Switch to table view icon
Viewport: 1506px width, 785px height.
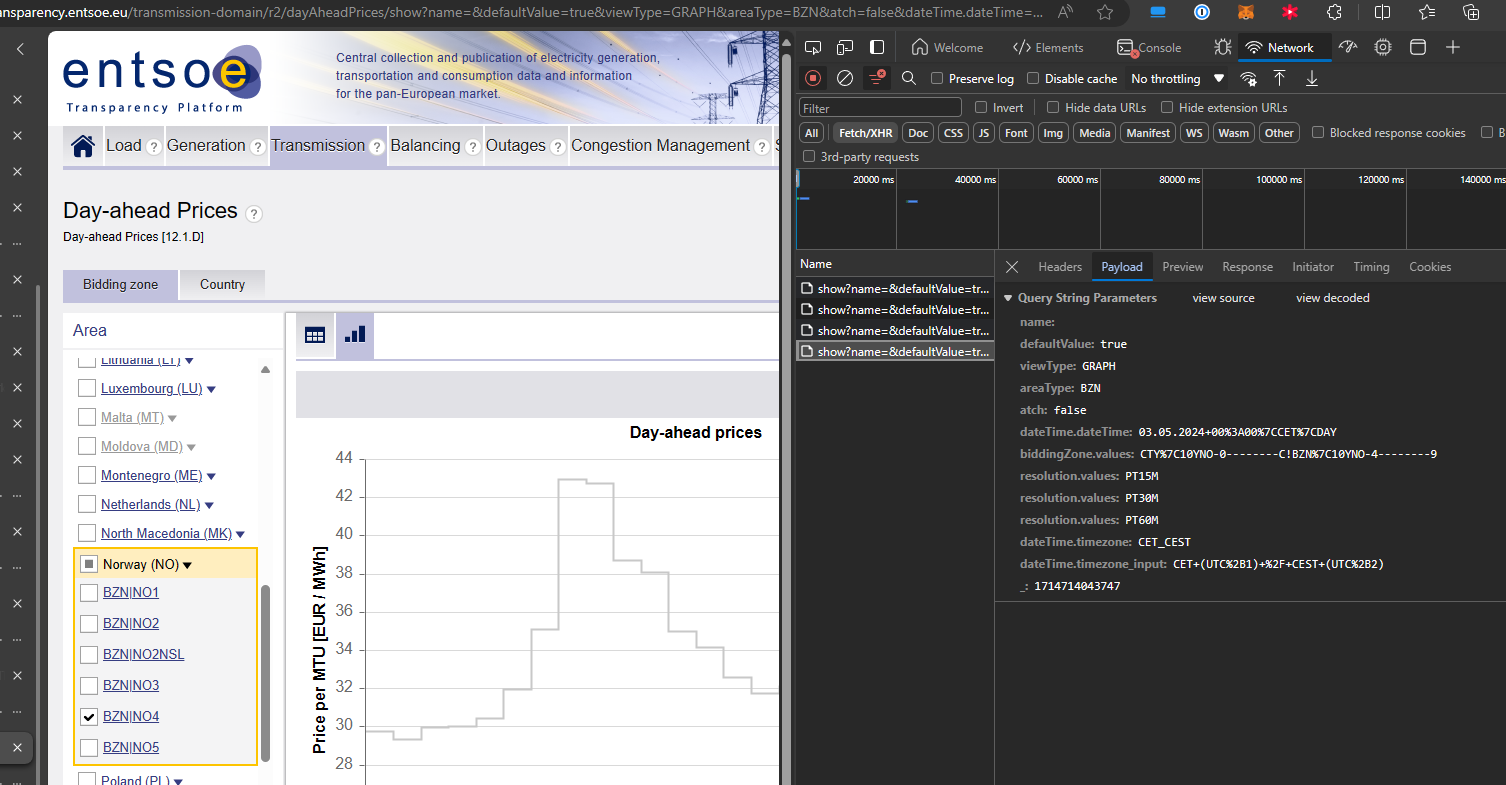pos(315,335)
